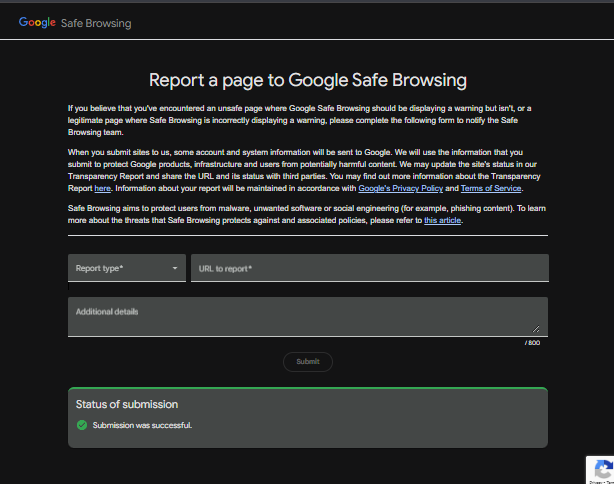Screen dimensions: 614x484
Task: Click the 'Safe Browsing' header text
Action: [x=96, y=23]
